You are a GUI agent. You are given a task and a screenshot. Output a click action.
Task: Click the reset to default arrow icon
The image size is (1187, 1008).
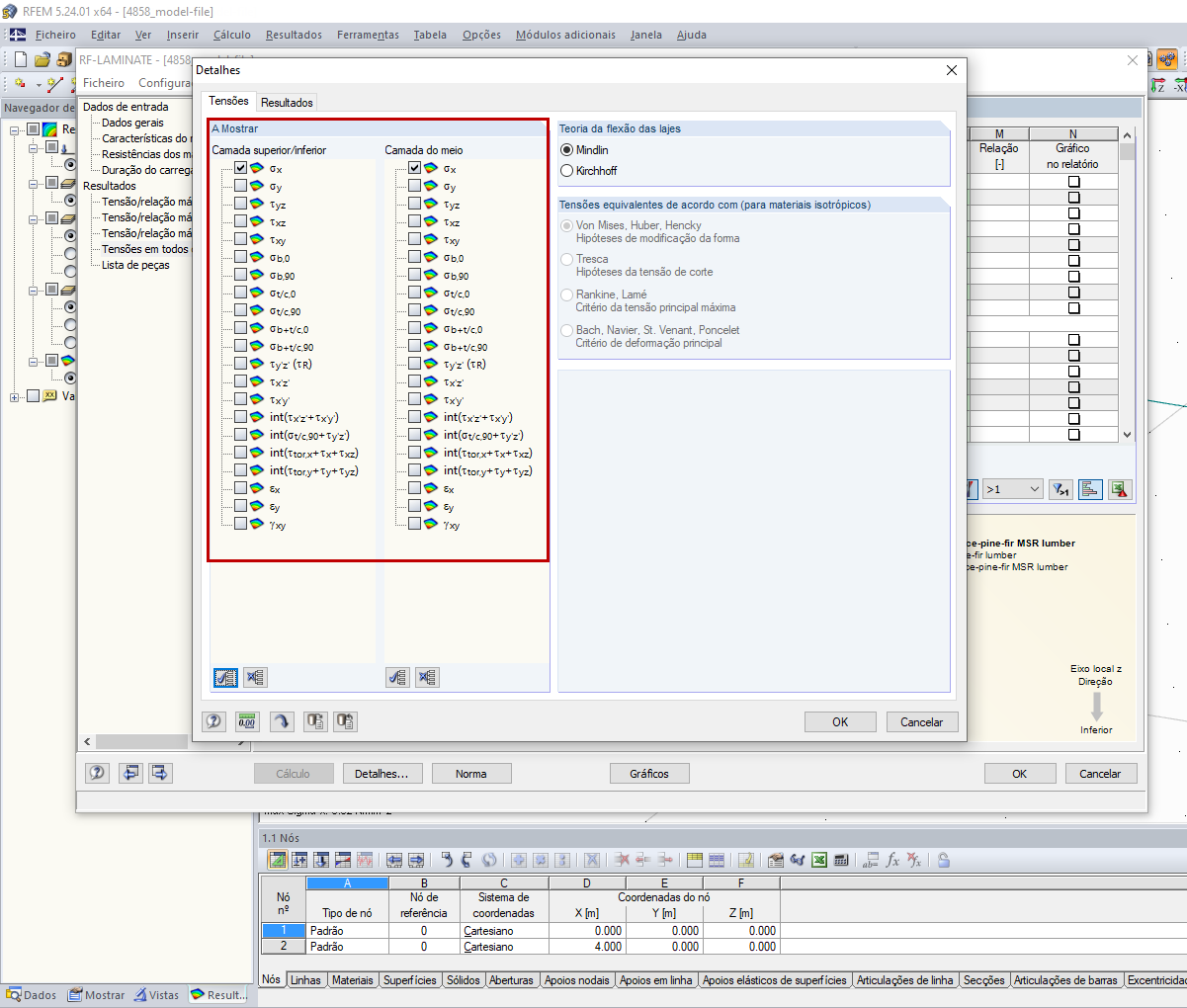point(282,721)
